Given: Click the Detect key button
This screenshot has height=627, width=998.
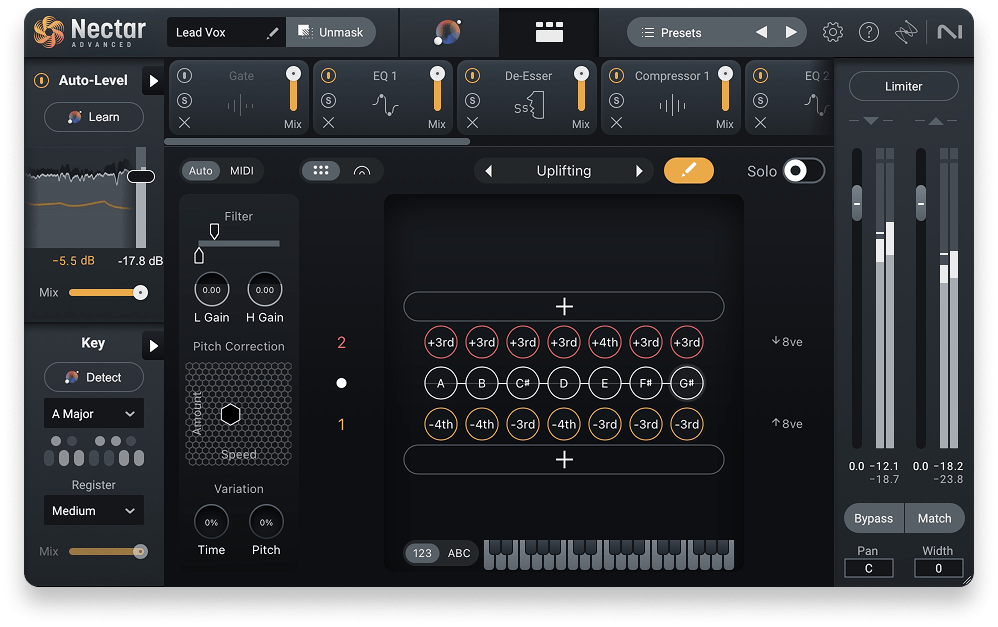Looking at the screenshot, I should (x=93, y=378).
